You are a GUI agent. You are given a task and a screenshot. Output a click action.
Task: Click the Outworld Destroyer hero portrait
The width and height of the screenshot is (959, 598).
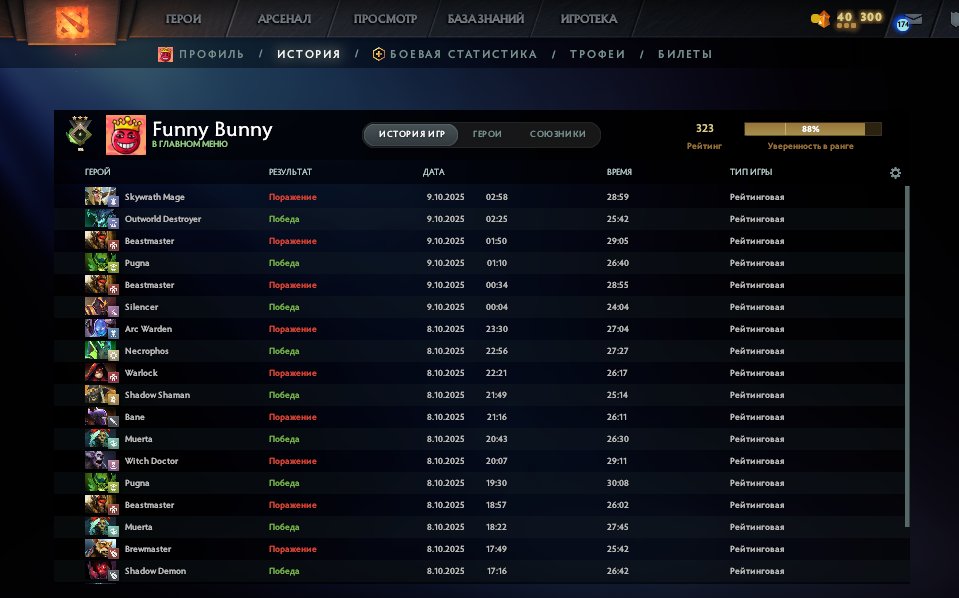point(100,219)
